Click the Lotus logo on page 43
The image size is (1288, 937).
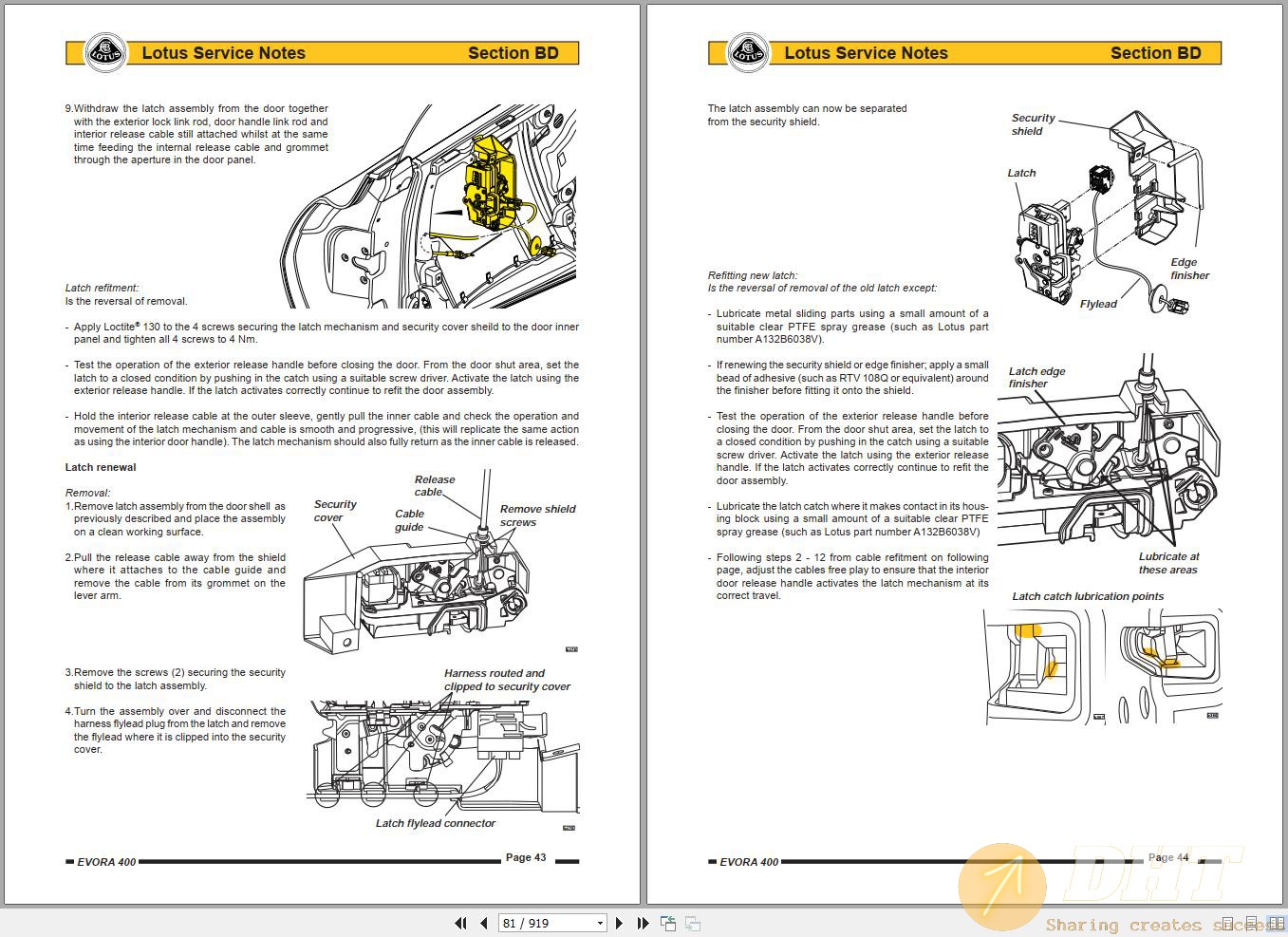tap(105, 53)
